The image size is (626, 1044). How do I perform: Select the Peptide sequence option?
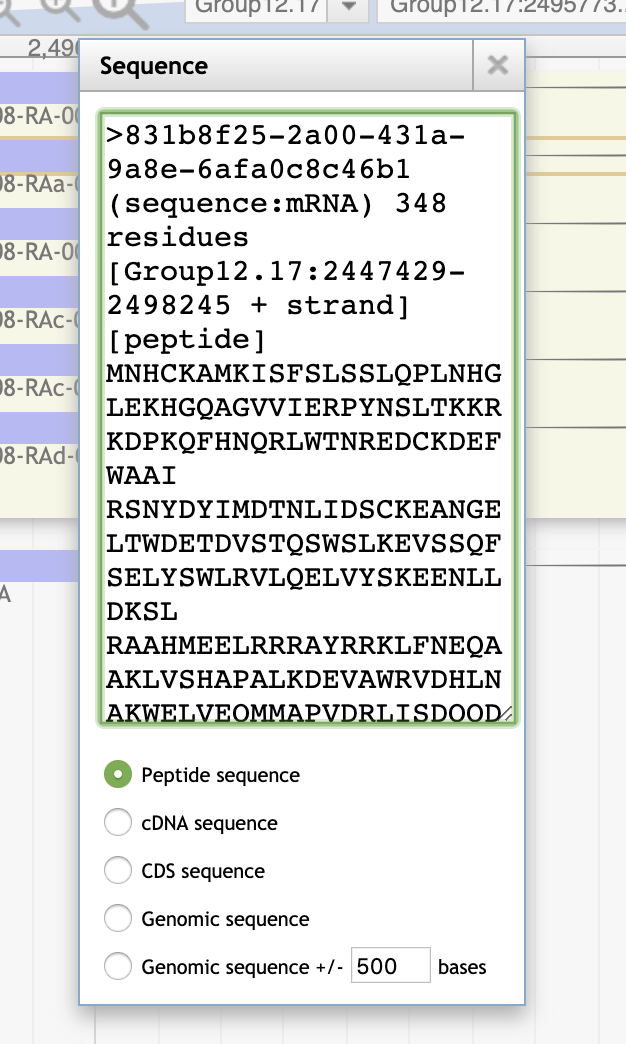click(118, 775)
